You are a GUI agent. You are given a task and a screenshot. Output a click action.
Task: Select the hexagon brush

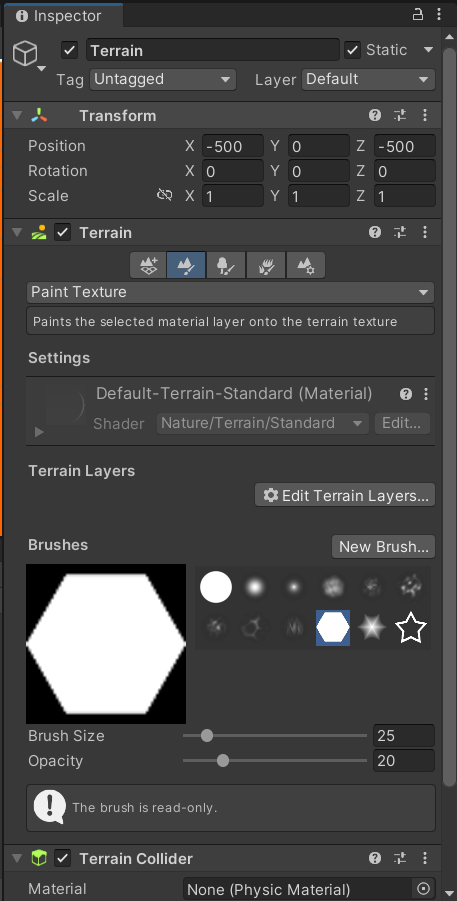click(x=333, y=628)
